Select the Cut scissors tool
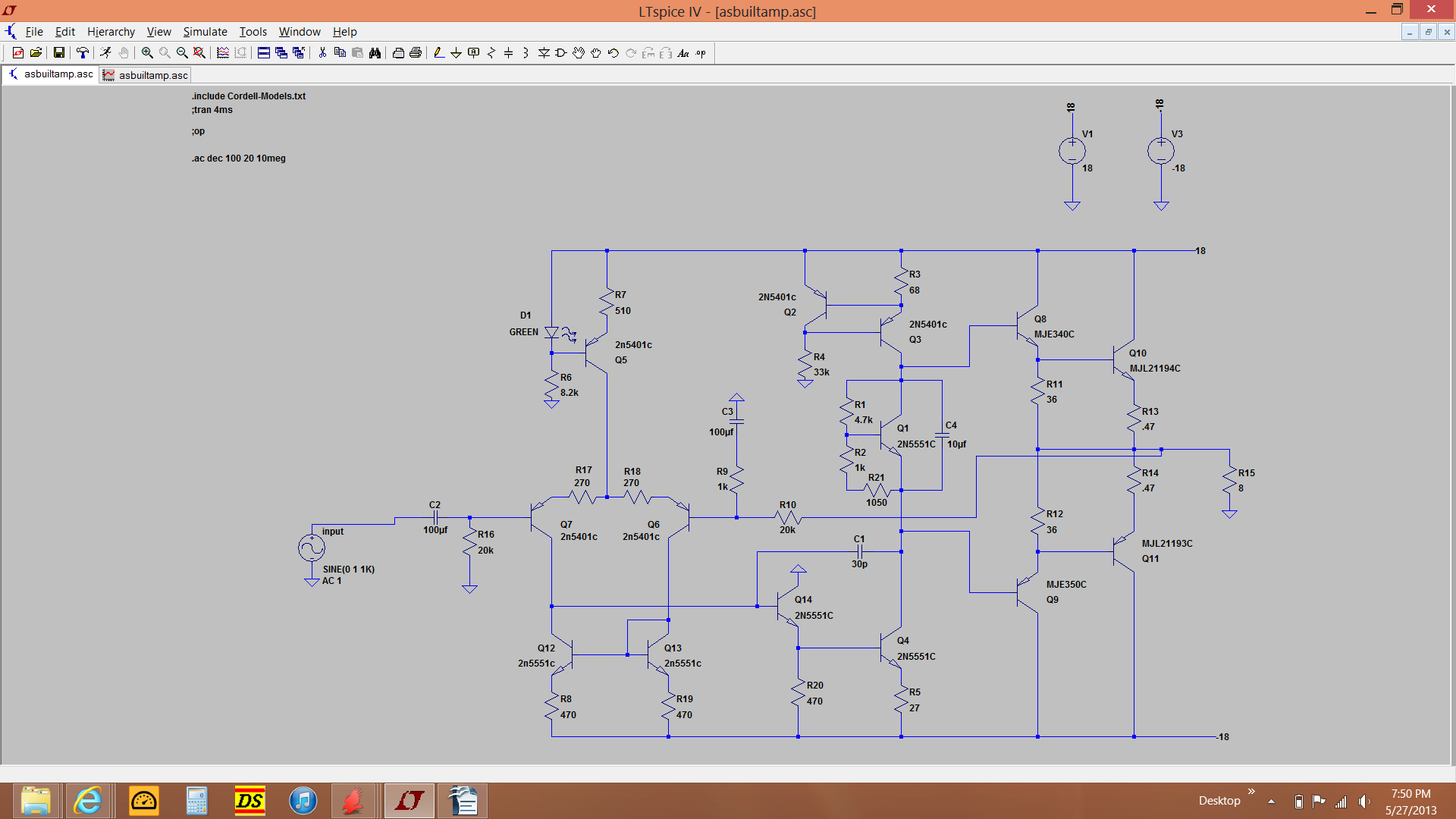This screenshot has height=819, width=1456. pyautogui.click(x=322, y=52)
